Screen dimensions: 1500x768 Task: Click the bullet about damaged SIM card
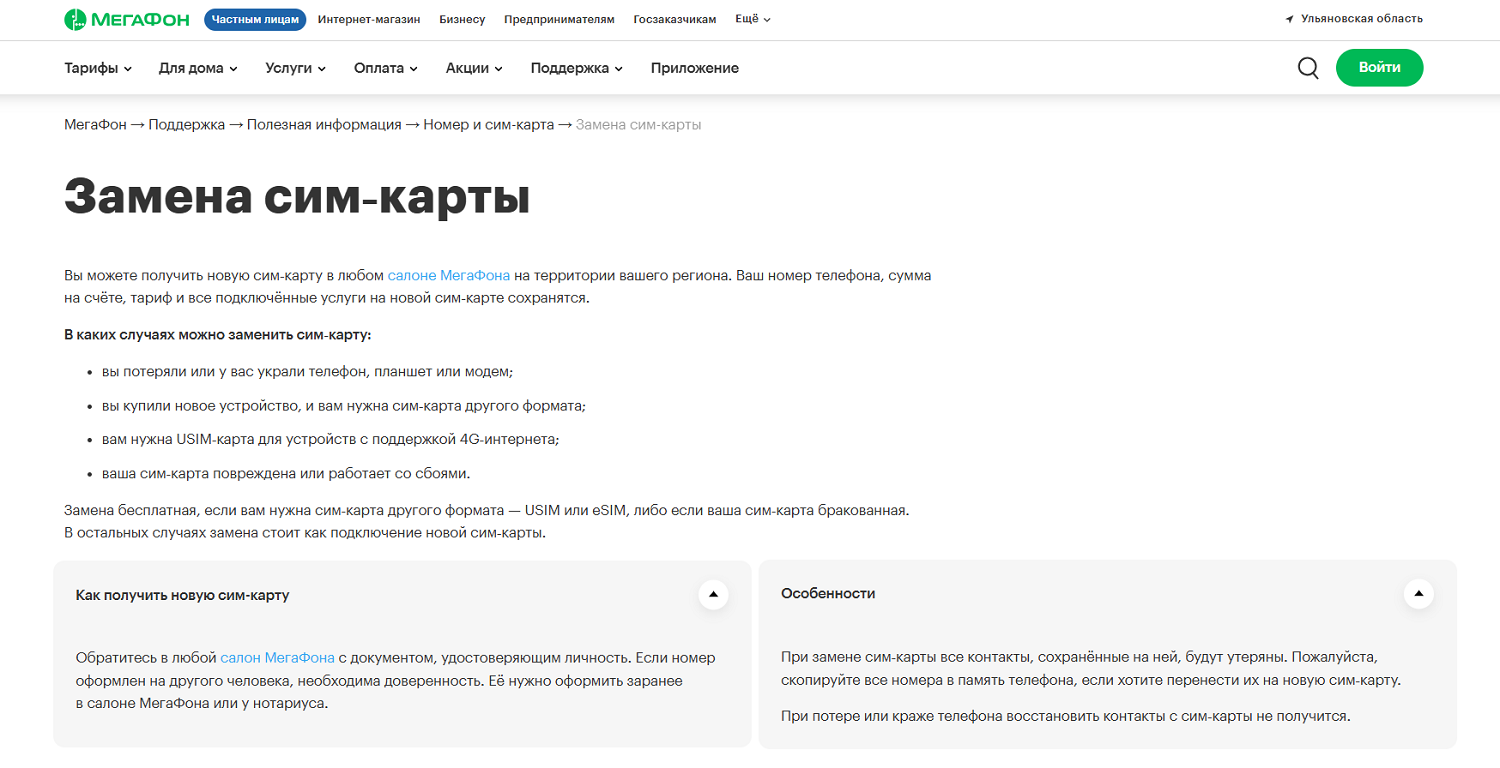(286, 473)
